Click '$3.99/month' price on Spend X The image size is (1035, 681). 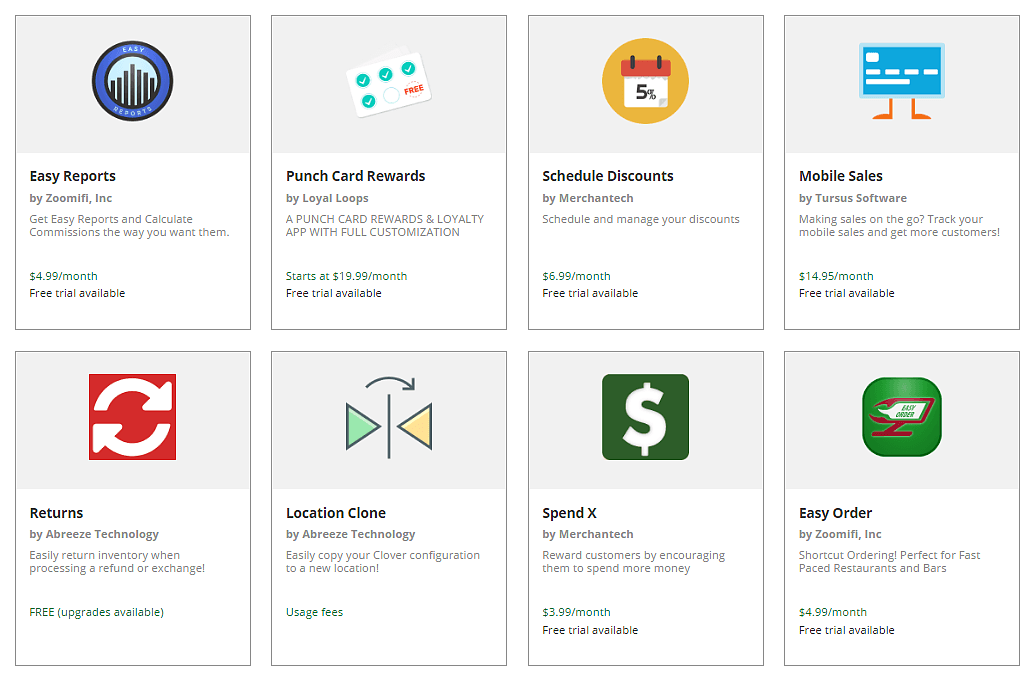(x=576, y=612)
